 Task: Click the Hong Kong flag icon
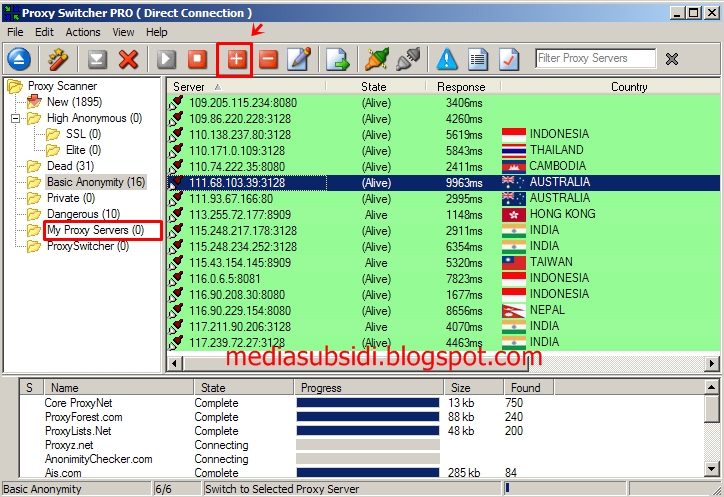click(x=514, y=214)
